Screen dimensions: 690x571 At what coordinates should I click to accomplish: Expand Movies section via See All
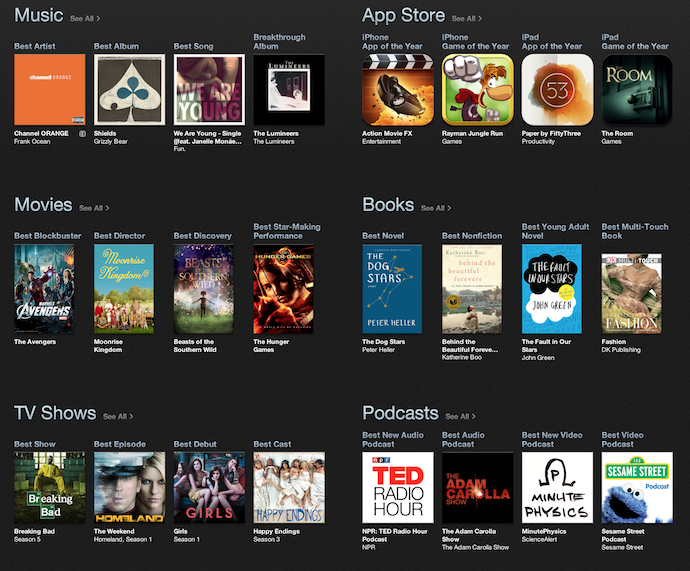coord(94,208)
